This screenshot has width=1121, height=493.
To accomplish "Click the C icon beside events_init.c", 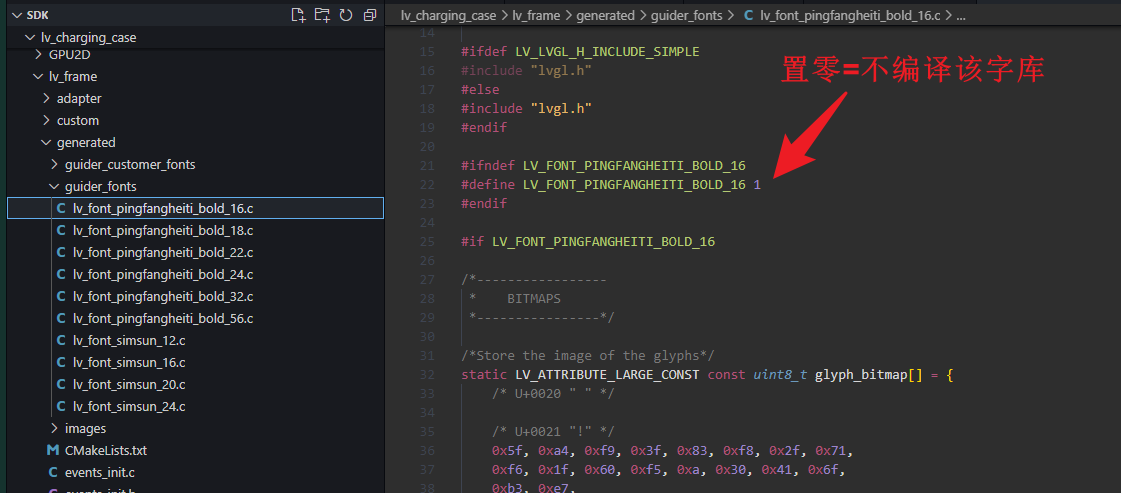I will point(53,472).
